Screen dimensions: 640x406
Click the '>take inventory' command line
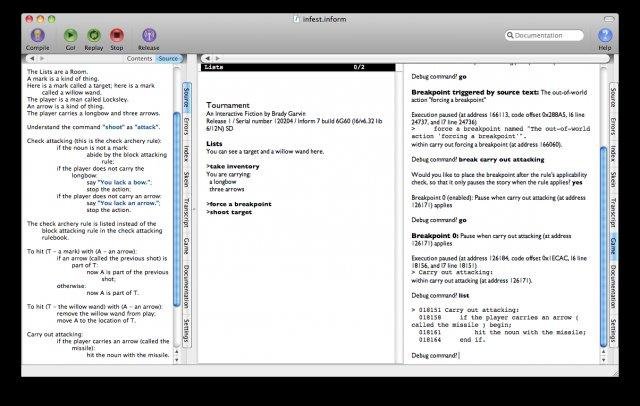click(233, 166)
